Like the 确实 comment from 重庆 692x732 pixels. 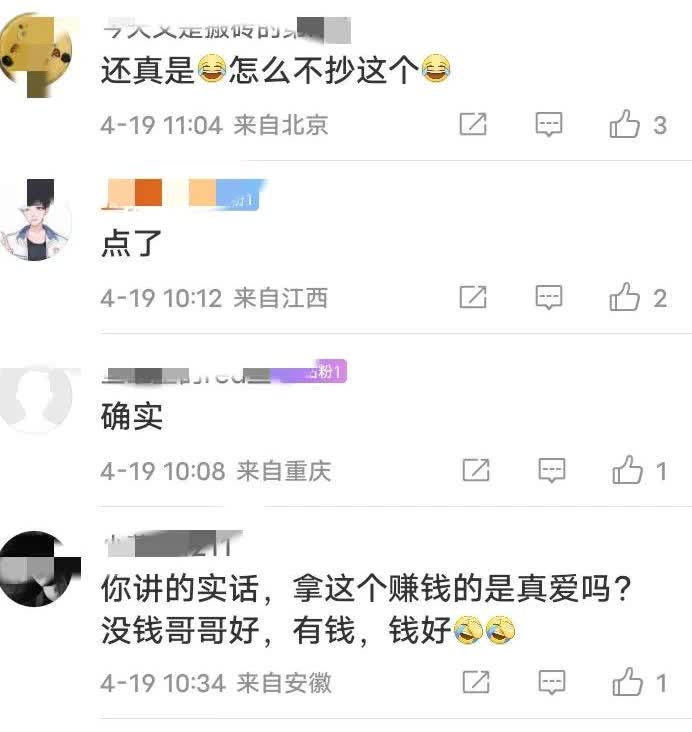[x=627, y=470]
